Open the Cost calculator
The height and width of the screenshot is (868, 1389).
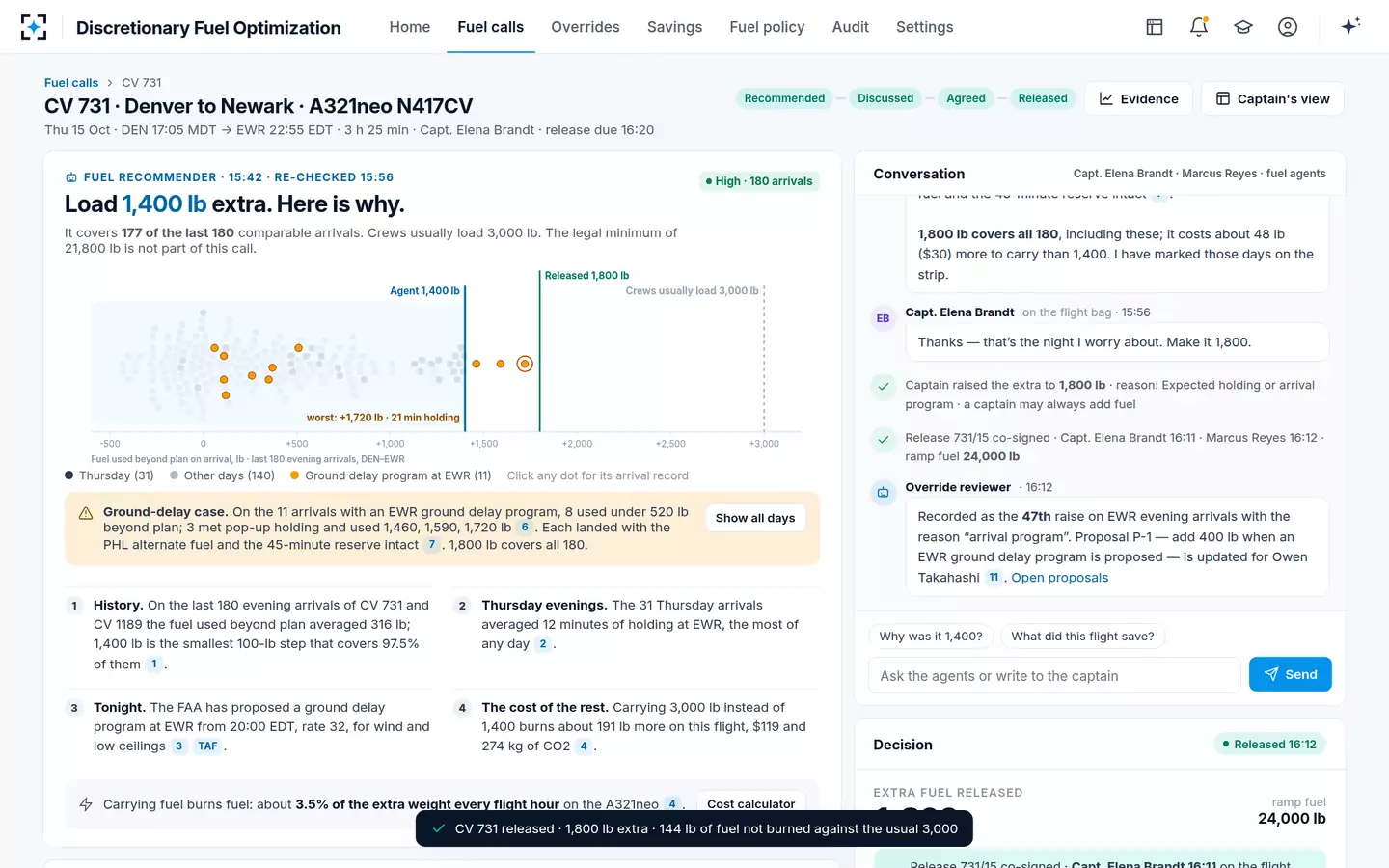coord(751,804)
